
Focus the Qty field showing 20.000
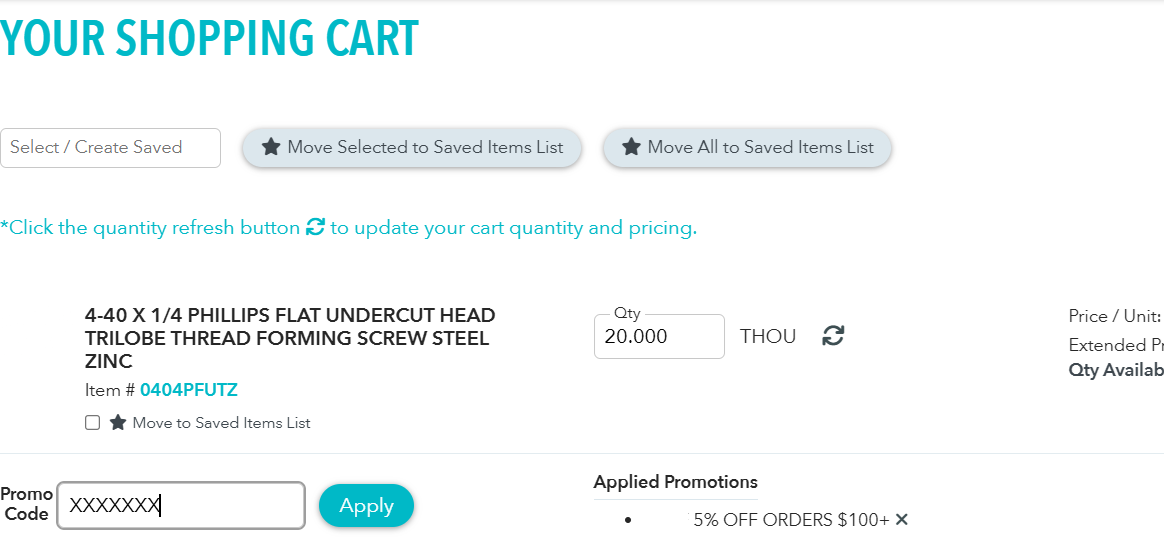pyautogui.click(x=658, y=337)
